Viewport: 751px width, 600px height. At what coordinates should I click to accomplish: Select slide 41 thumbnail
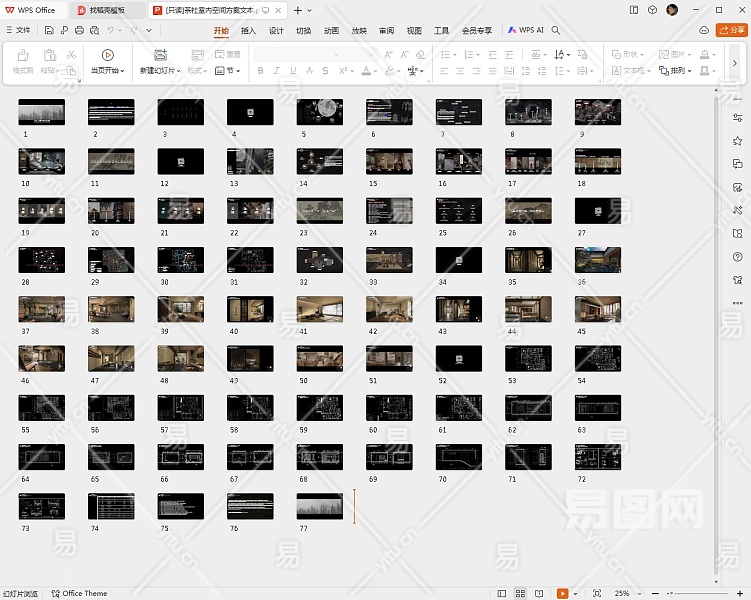[x=319, y=309]
